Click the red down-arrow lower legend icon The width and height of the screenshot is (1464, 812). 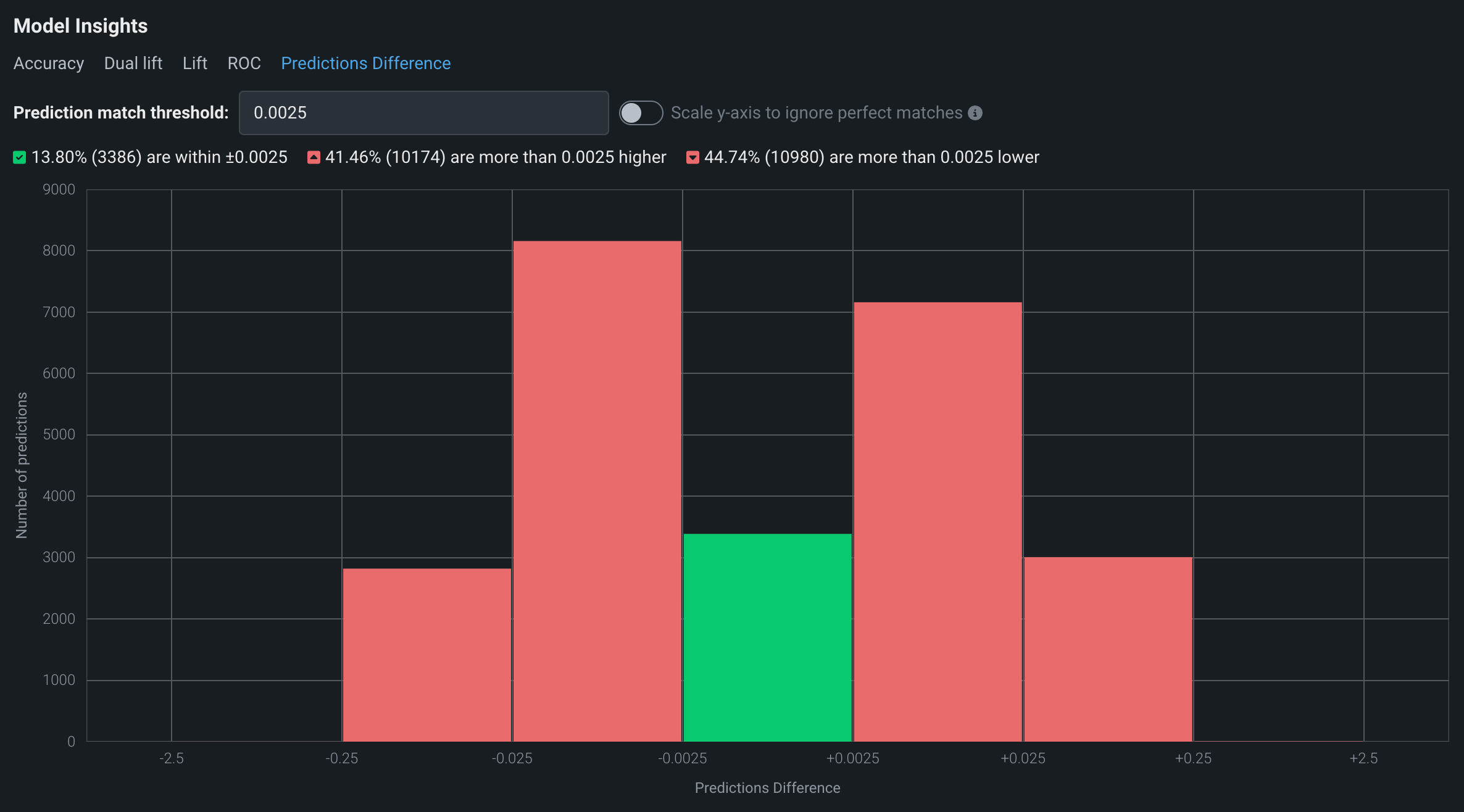click(692, 157)
